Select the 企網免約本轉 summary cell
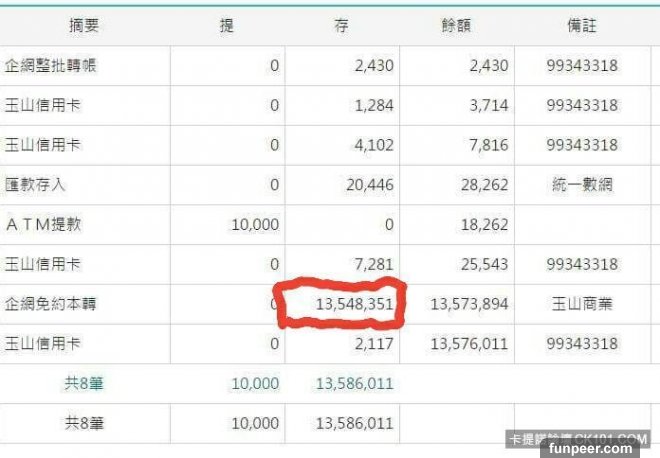 tap(50, 304)
